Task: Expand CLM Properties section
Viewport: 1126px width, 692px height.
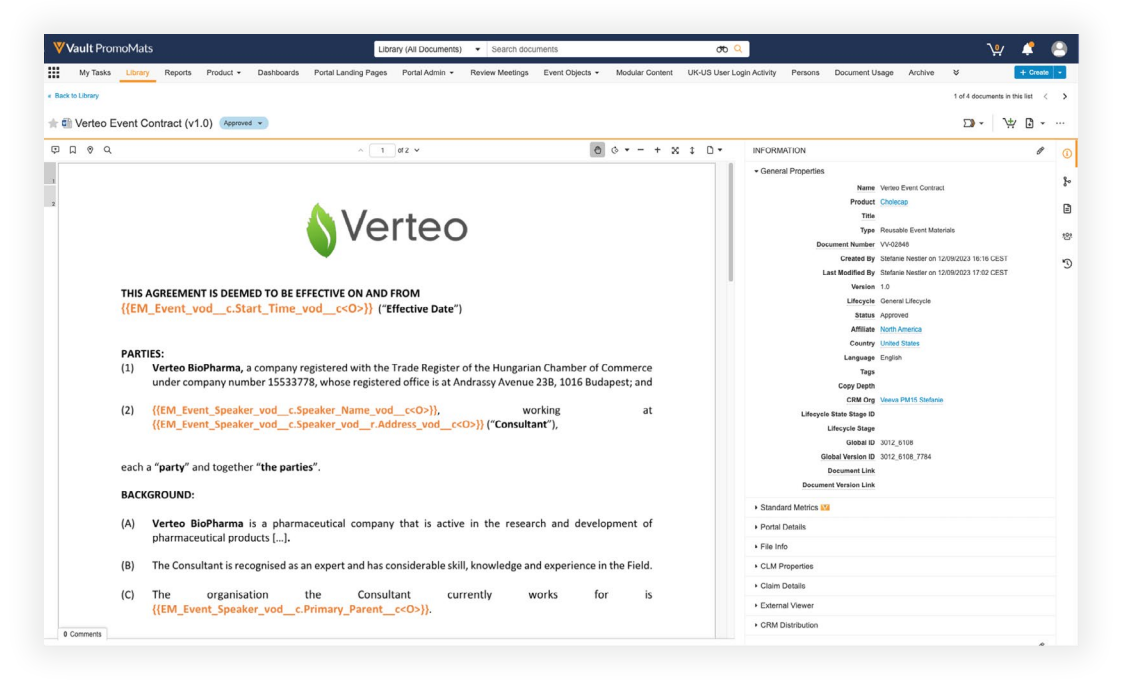Action: tap(783, 566)
